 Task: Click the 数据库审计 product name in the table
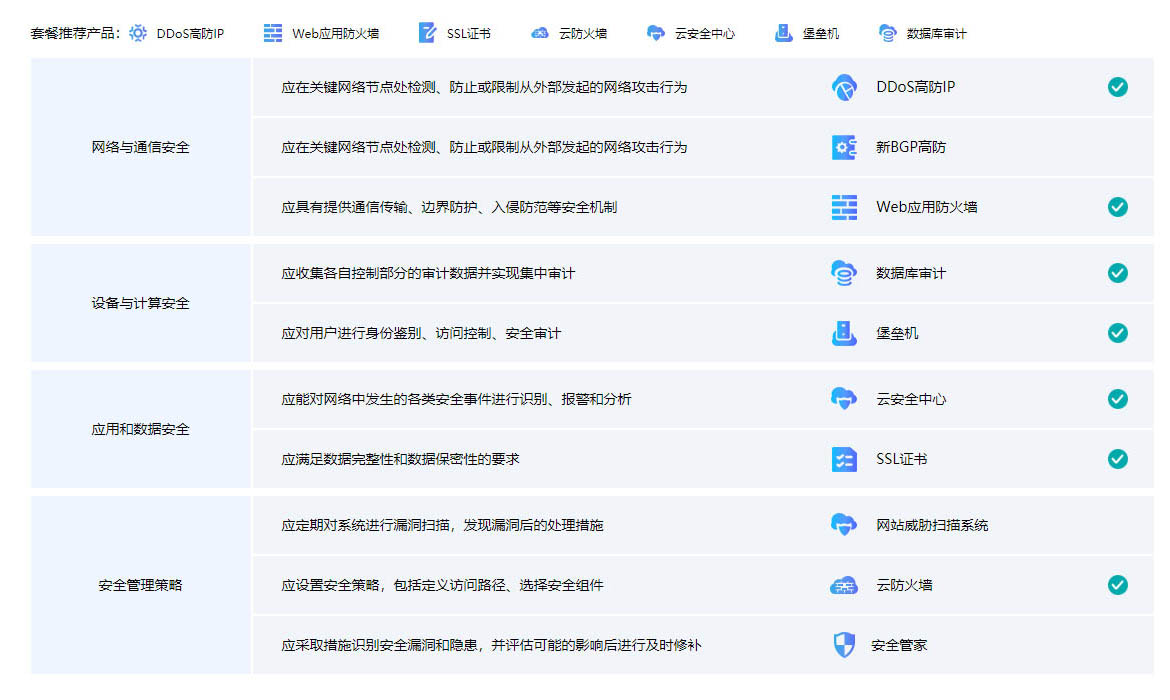pyautogui.click(x=910, y=273)
